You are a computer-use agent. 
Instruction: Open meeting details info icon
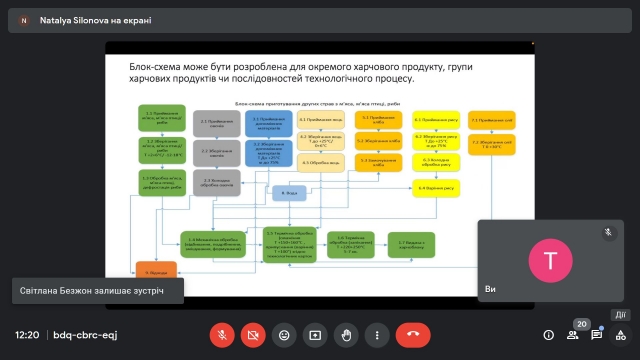(549, 335)
